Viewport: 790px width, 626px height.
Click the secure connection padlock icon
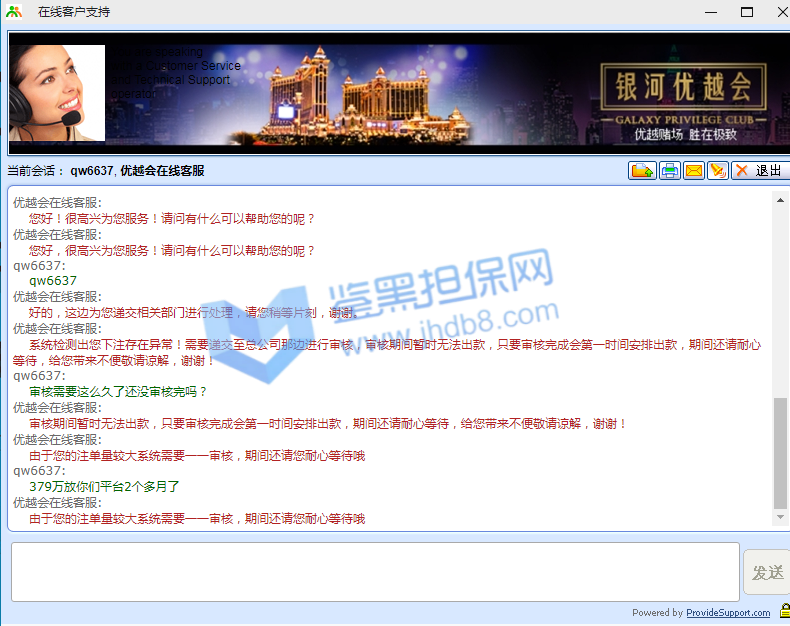coord(783,612)
